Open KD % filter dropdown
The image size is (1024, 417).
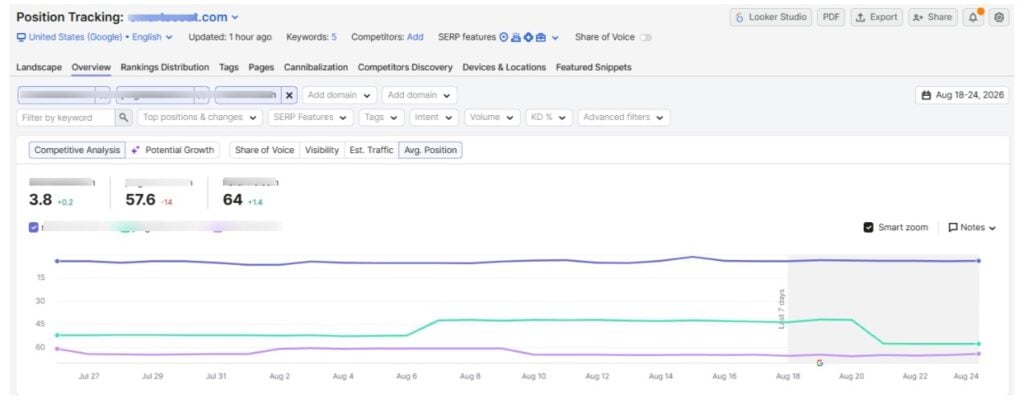click(x=549, y=117)
